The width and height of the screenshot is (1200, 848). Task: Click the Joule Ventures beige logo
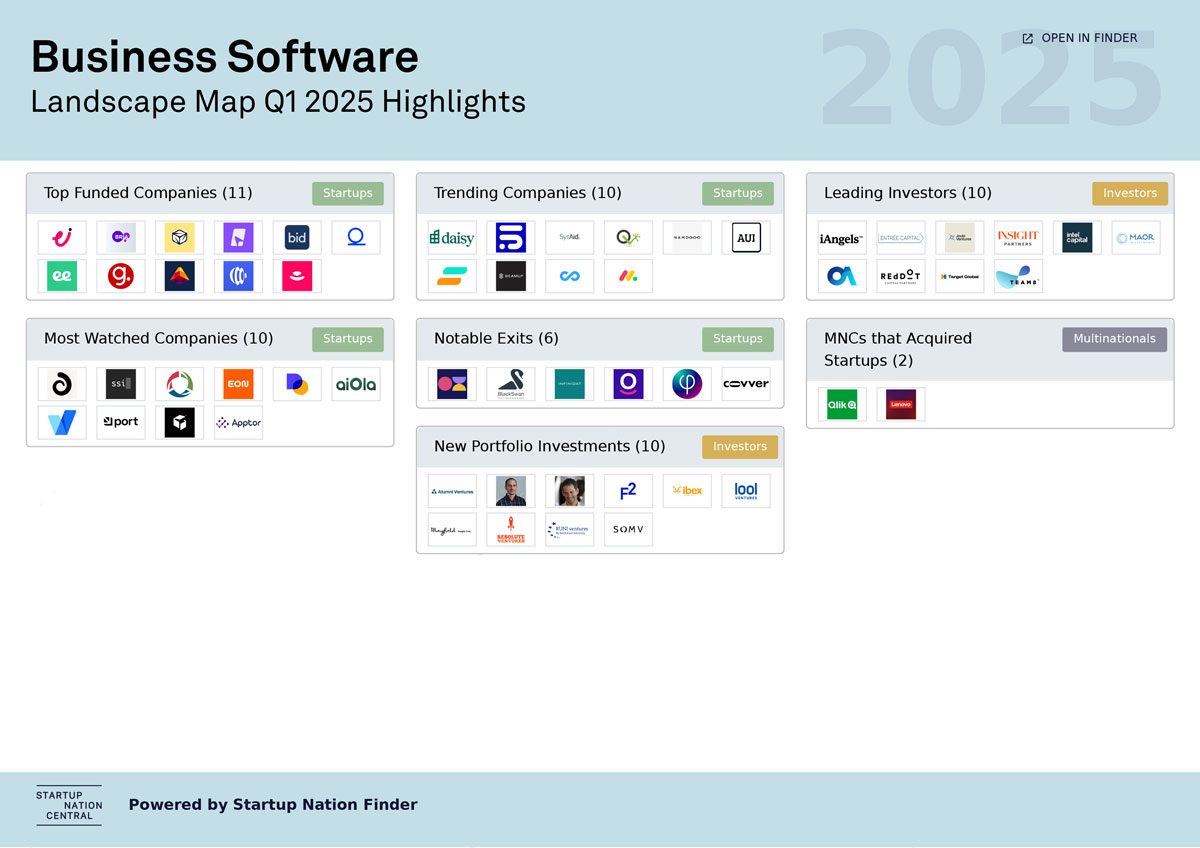click(960, 237)
